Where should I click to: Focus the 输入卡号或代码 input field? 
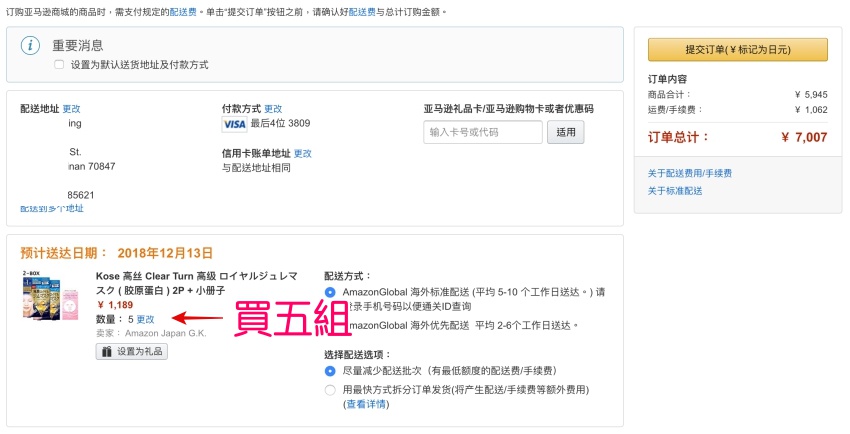(482, 132)
